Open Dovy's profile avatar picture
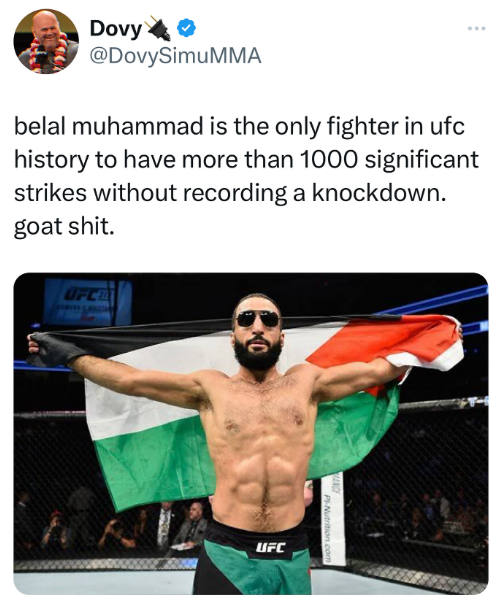This screenshot has width=497, height=598. point(46,41)
